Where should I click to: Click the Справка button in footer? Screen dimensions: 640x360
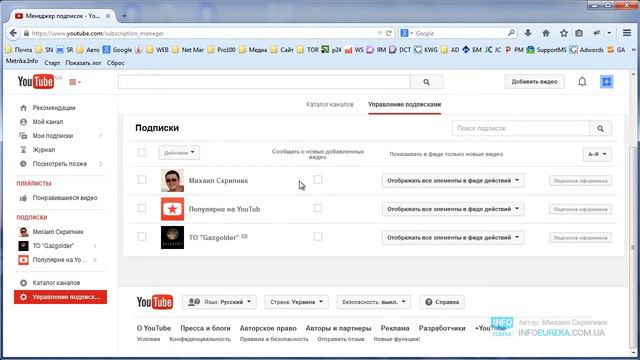pos(442,302)
